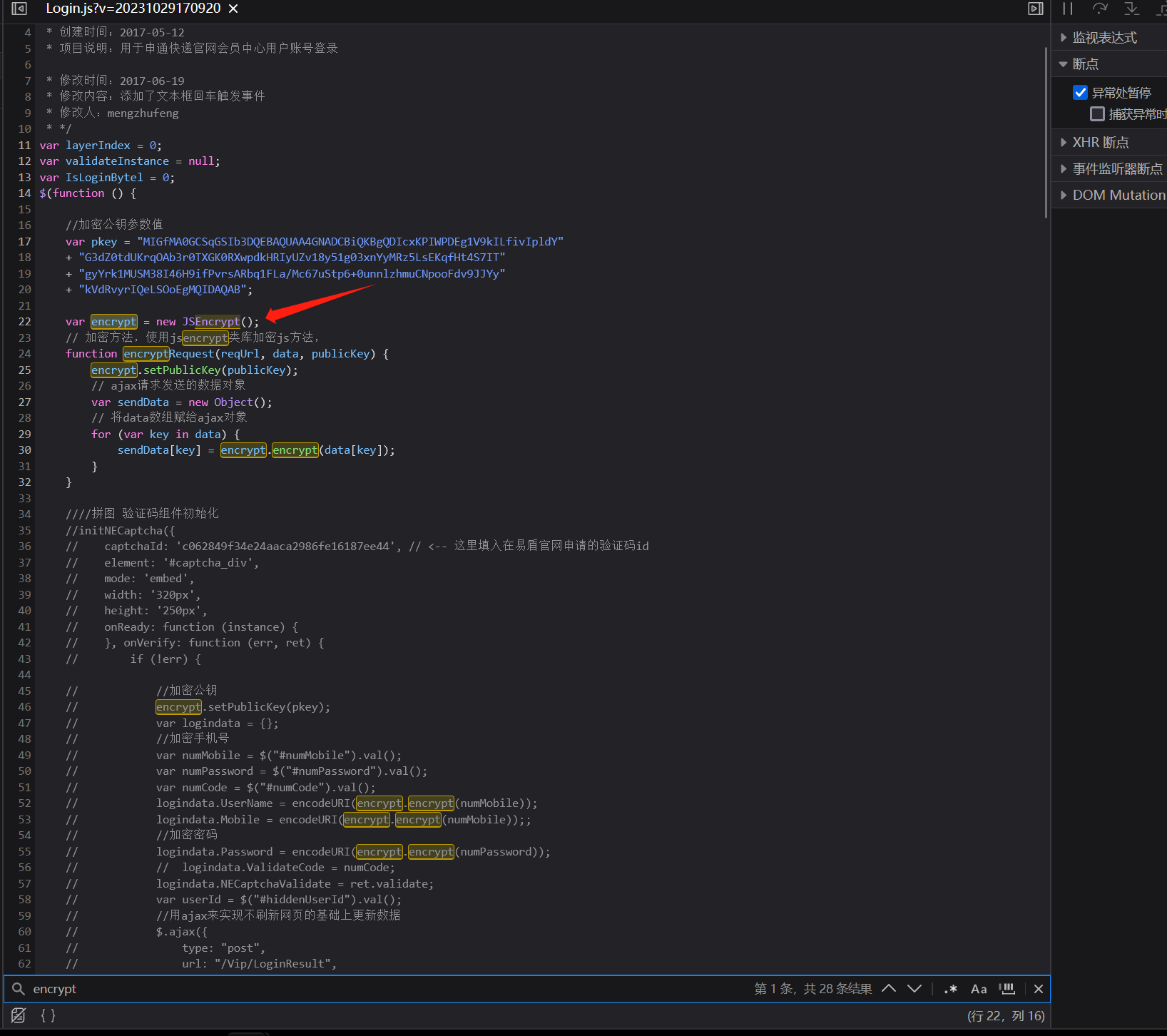Click validateInstance variable declaration
The width and height of the screenshot is (1167, 1036).
(117, 161)
